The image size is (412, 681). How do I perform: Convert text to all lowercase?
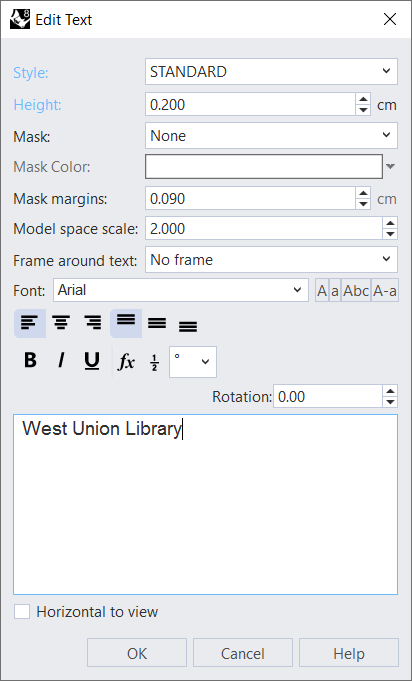[x=335, y=290]
